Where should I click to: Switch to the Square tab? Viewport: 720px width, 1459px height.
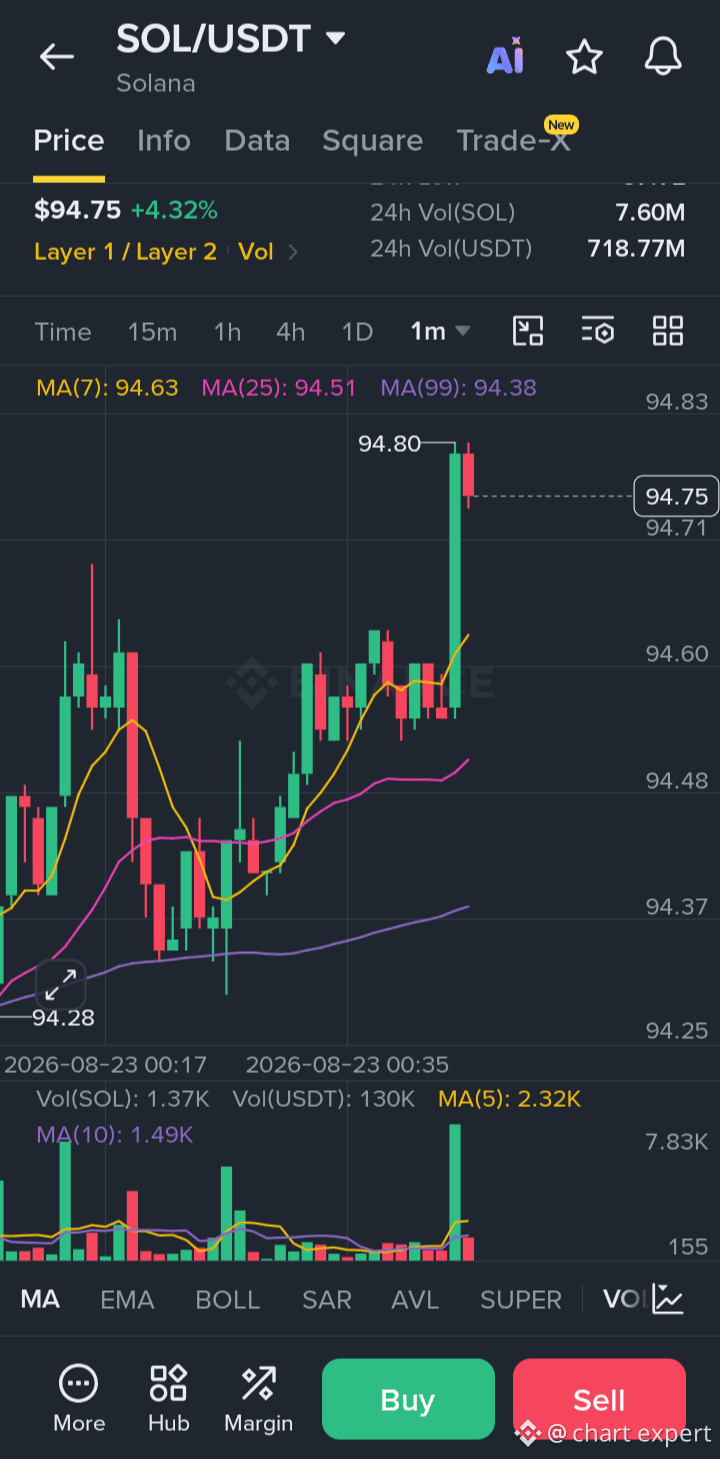pos(372,141)
